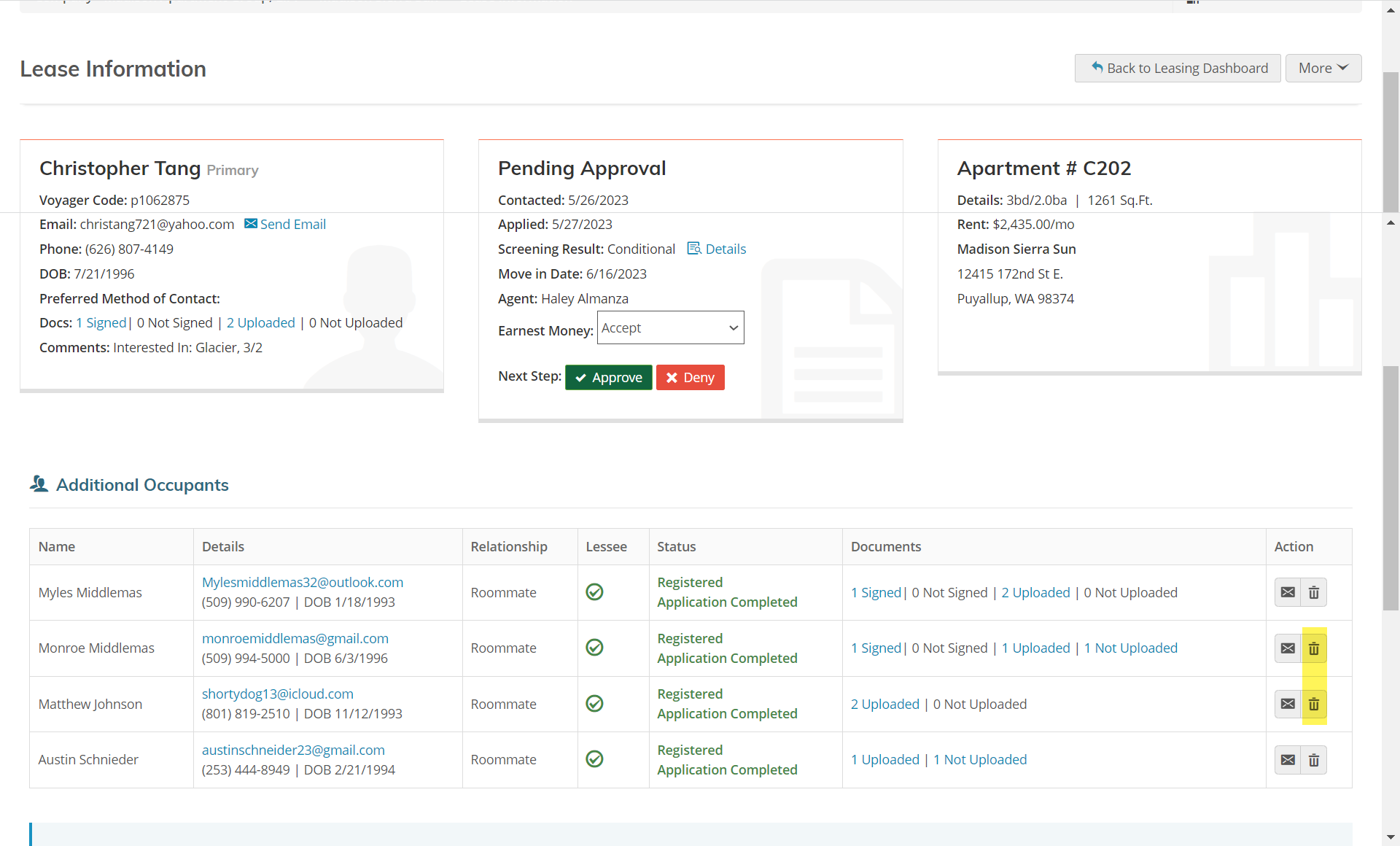Viewport: 1400px width, 846px height.
Task: Open Monroe's 1 Not Uploaded documents link
Action: tap(1130, 648)
